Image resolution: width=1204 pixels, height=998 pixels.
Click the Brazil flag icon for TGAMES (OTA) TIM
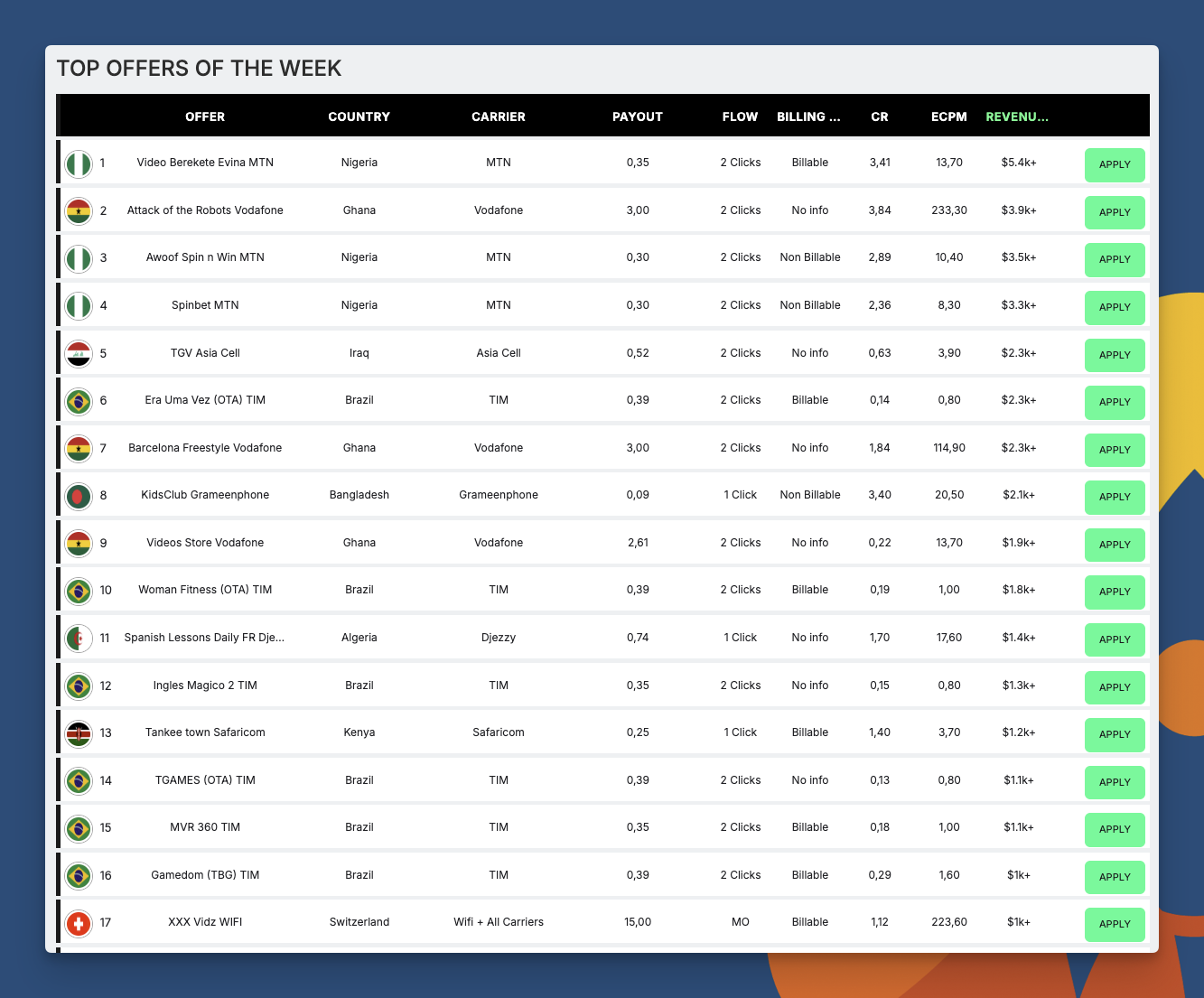point(79,781)
